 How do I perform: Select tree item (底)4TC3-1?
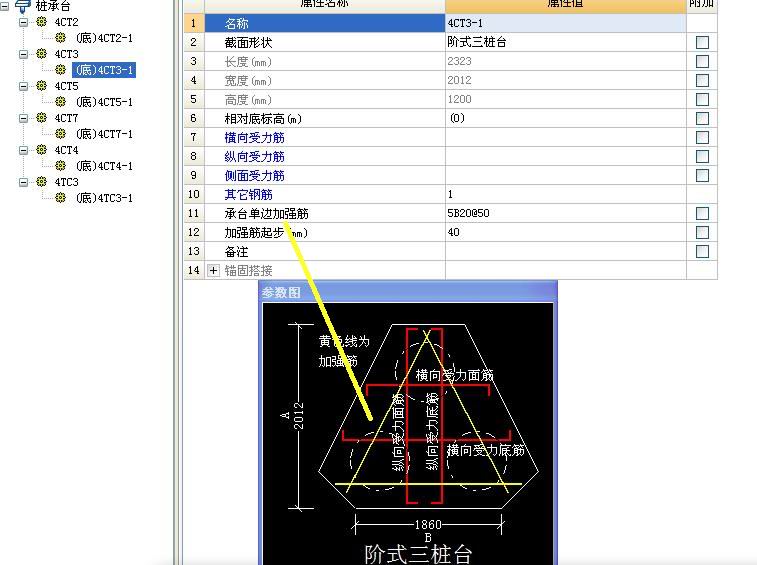(104, 198)
